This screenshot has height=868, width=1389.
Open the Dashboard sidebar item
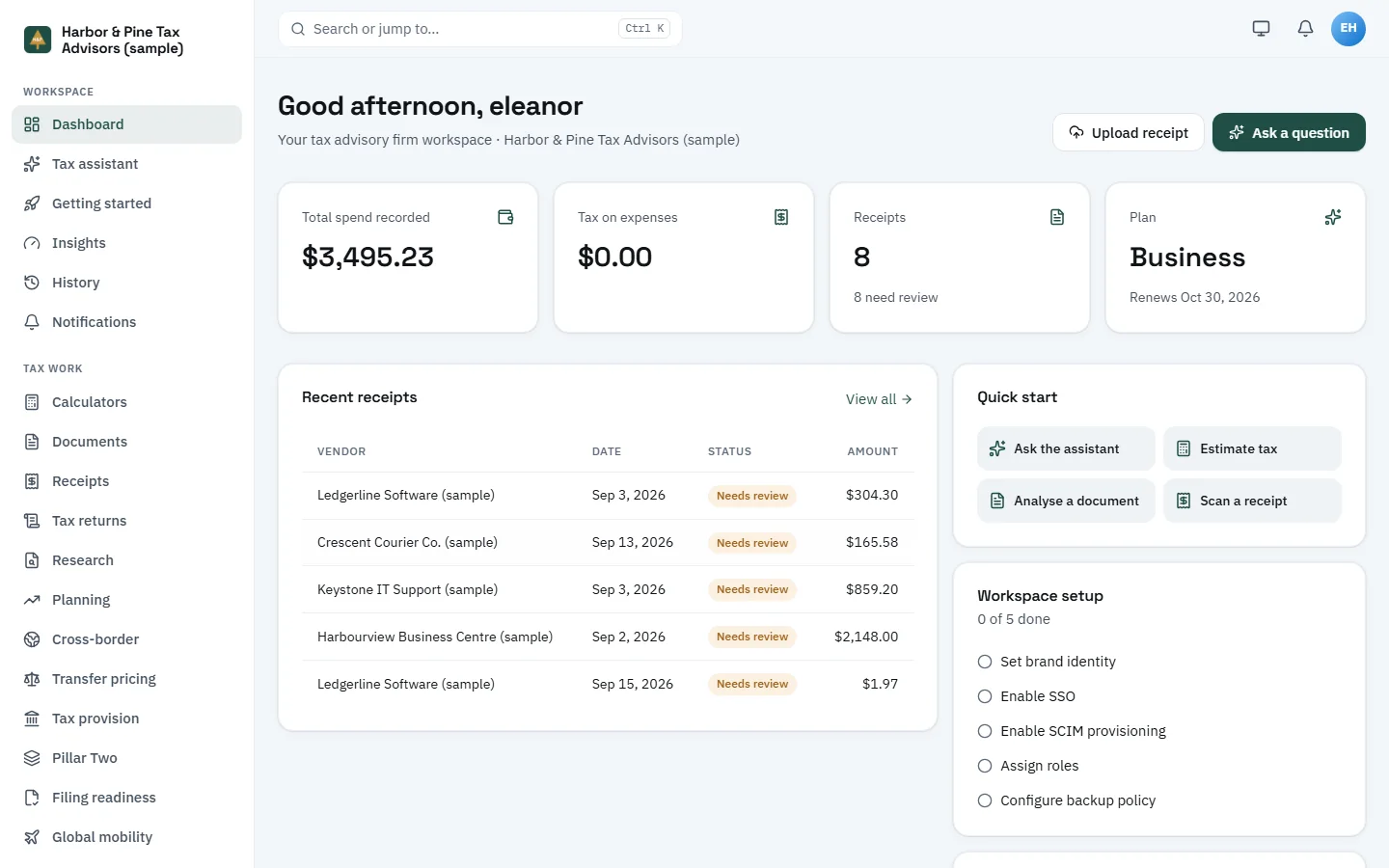point(126,124)
